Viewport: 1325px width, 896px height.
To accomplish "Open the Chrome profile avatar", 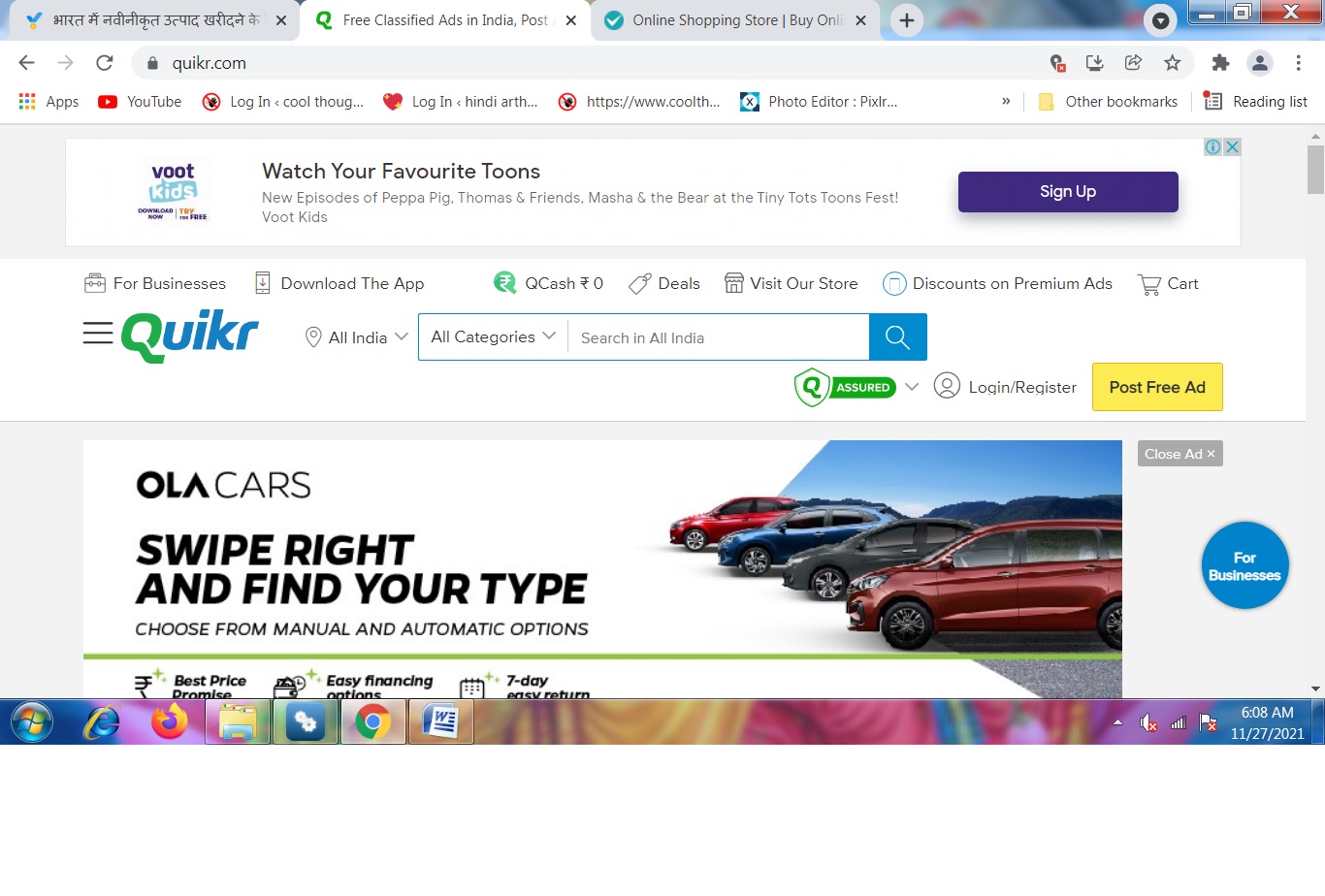I will pyautogui.click(x=1260, y=63).
